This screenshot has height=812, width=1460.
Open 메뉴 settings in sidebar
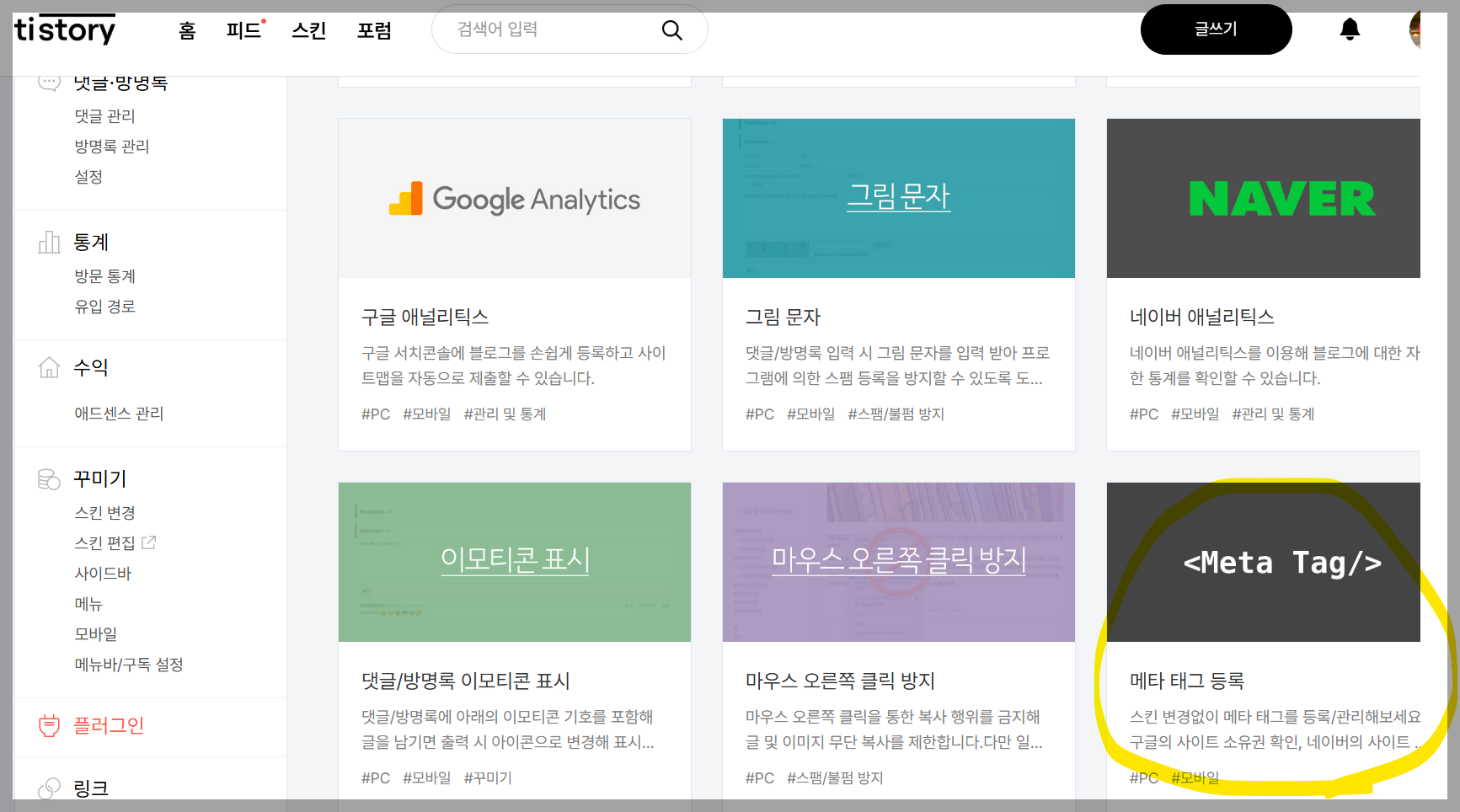[88, 604]
